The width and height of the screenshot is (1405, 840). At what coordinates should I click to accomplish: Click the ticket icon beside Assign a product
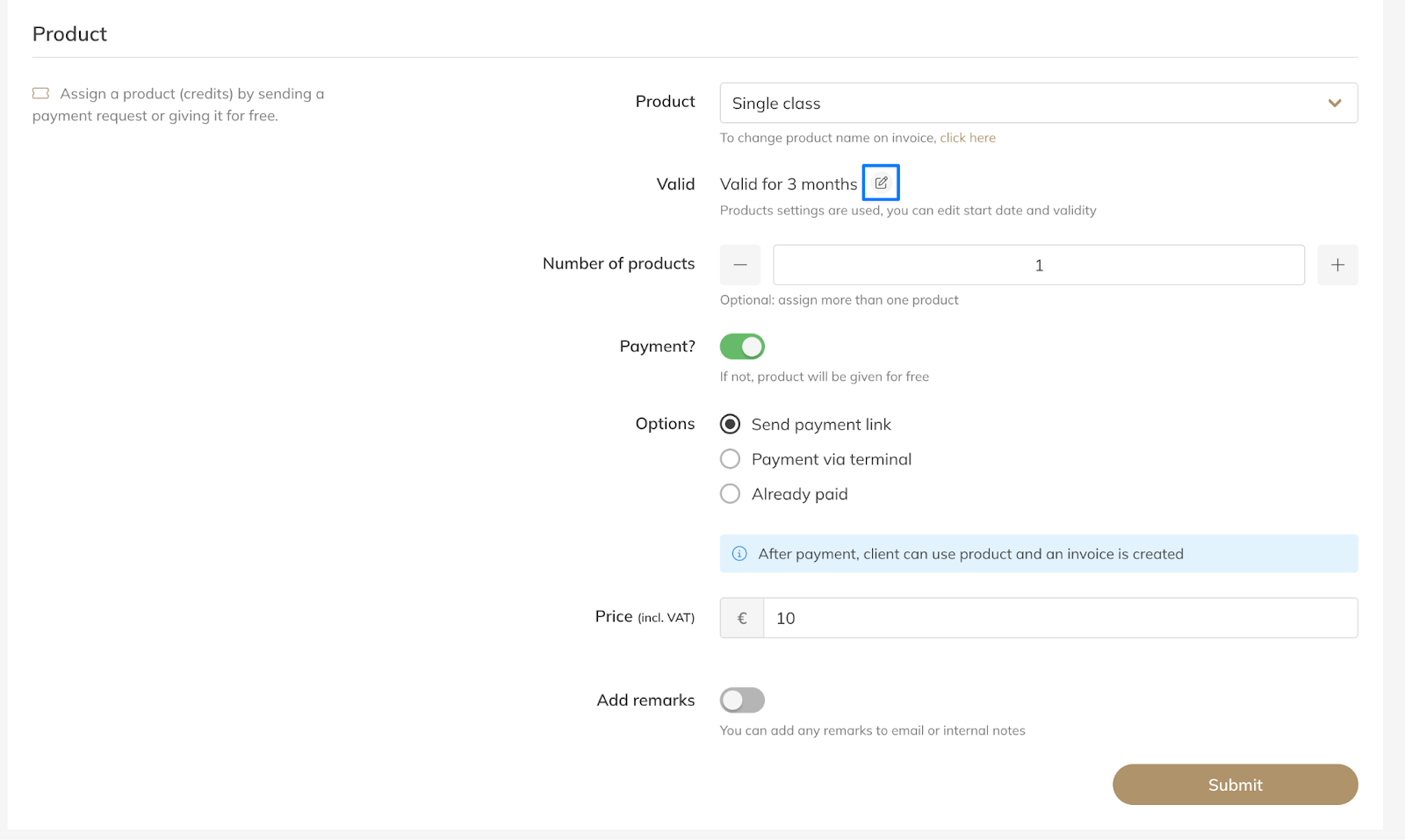(x=40, y=93)
